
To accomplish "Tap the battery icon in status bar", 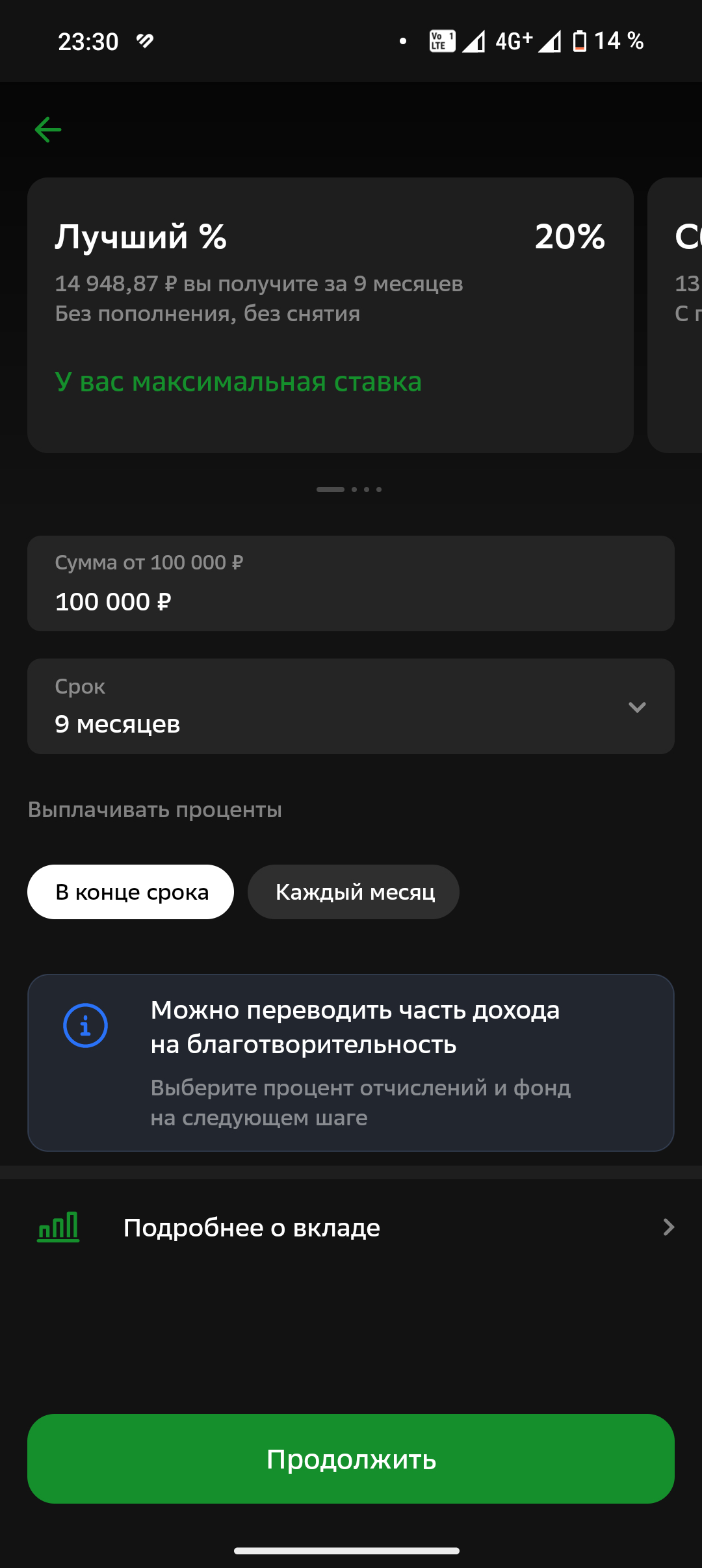I will tap(579, 42).
